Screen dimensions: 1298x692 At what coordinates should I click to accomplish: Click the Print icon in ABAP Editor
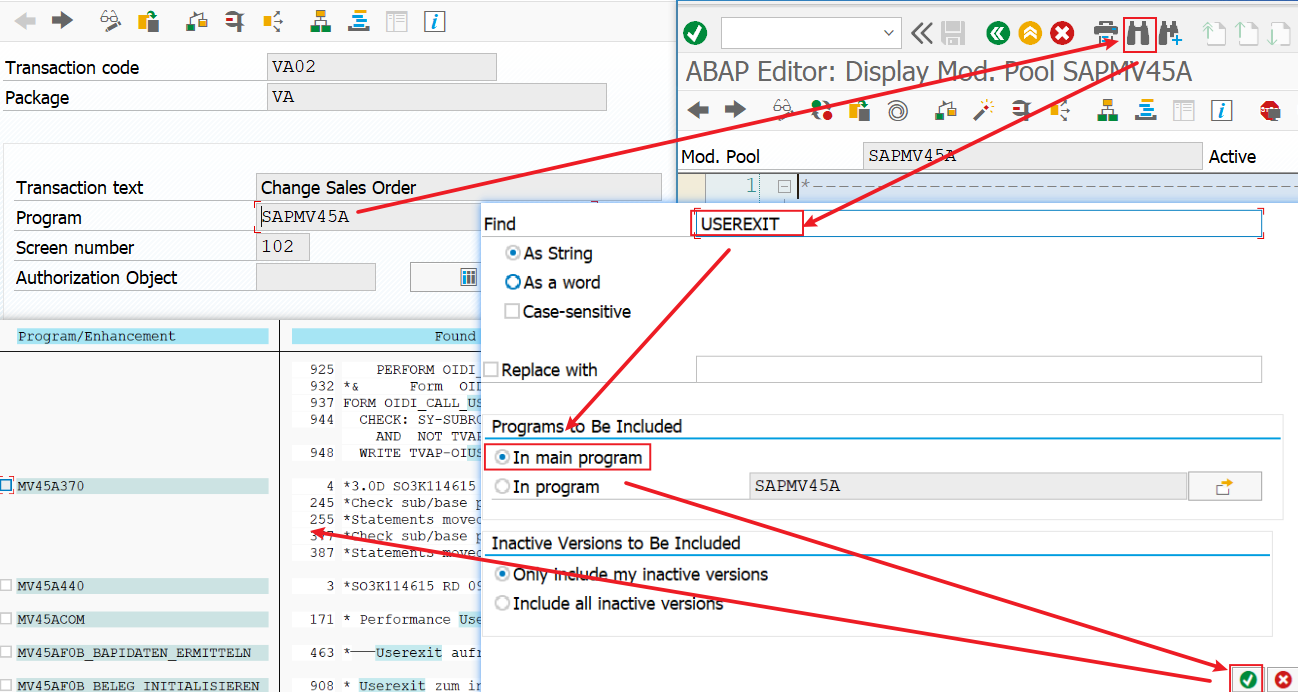coord(1106,34)
